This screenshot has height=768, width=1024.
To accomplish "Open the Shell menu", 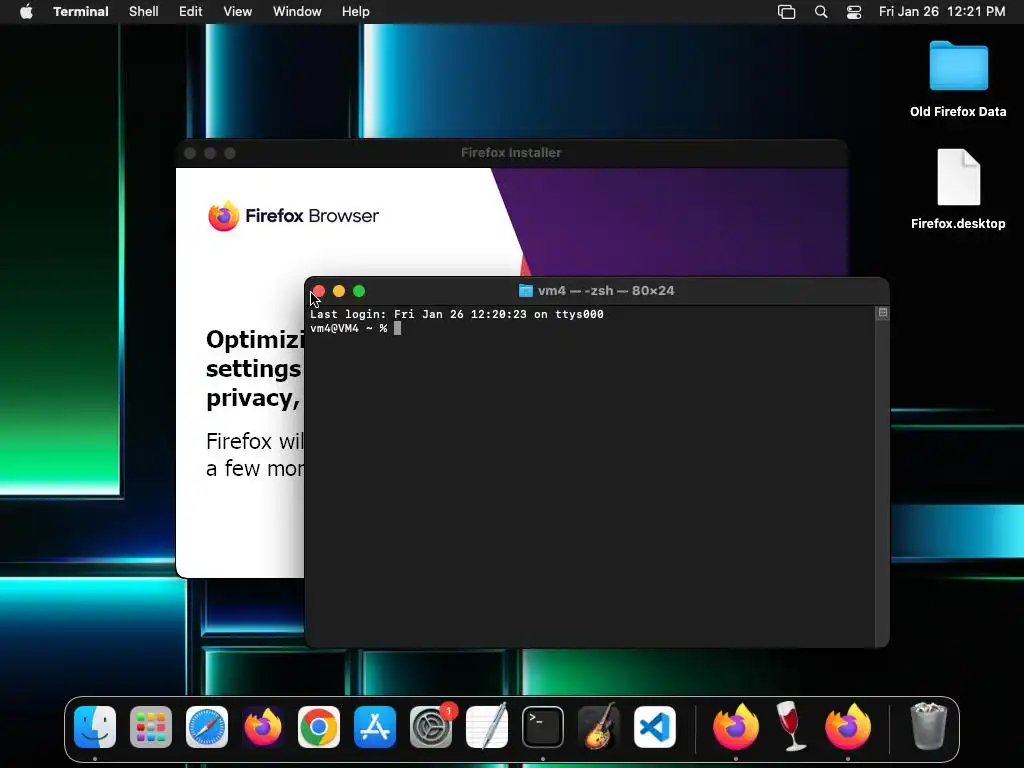I will click(144, 12).
